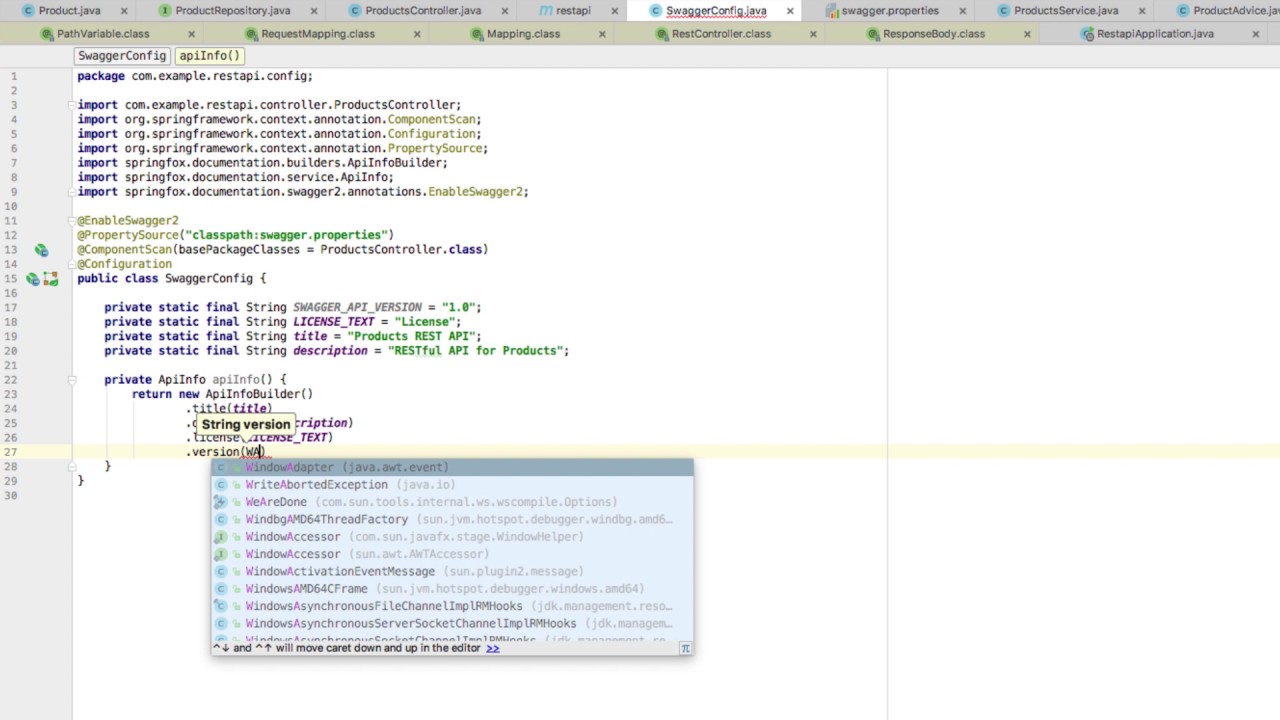Click bean dependencies gutter icon on line 15
This screenshot has width=1280, height=720.
(50, 279)
